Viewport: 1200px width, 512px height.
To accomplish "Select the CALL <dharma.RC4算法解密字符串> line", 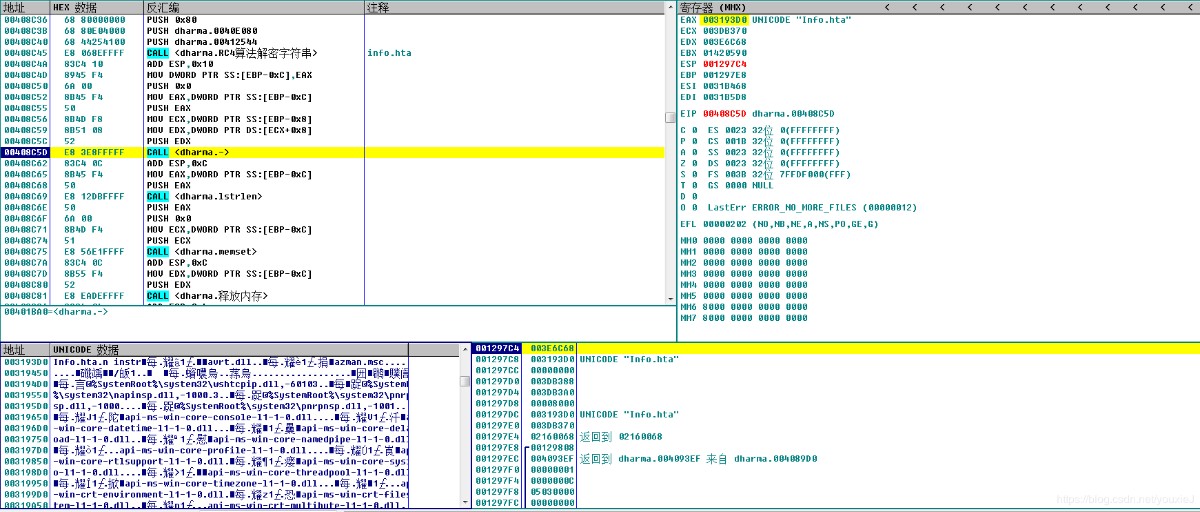I will [232, 53].
